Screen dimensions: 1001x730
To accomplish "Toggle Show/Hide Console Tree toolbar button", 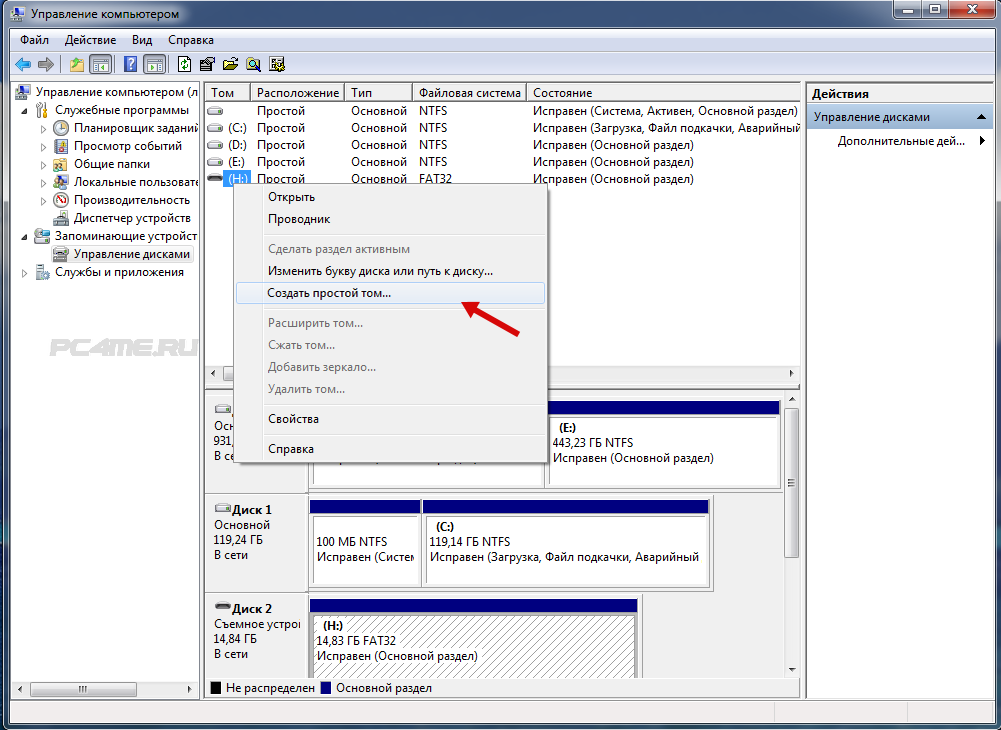I will pos(101,64).
